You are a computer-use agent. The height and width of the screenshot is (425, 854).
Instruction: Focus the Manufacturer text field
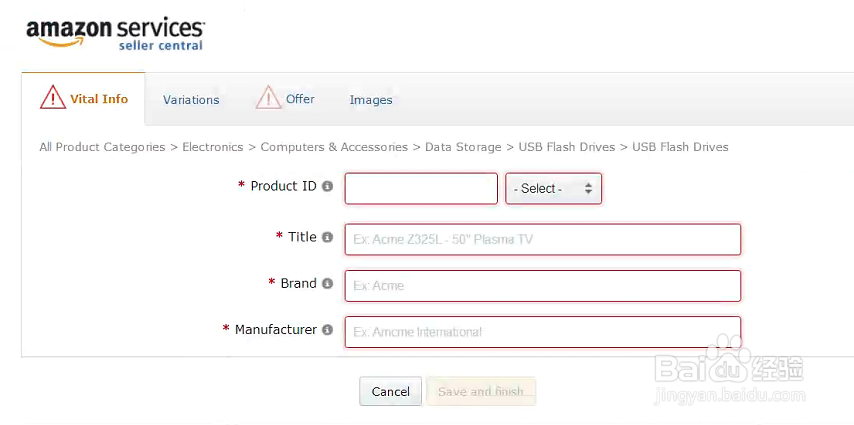click(542, 331)
